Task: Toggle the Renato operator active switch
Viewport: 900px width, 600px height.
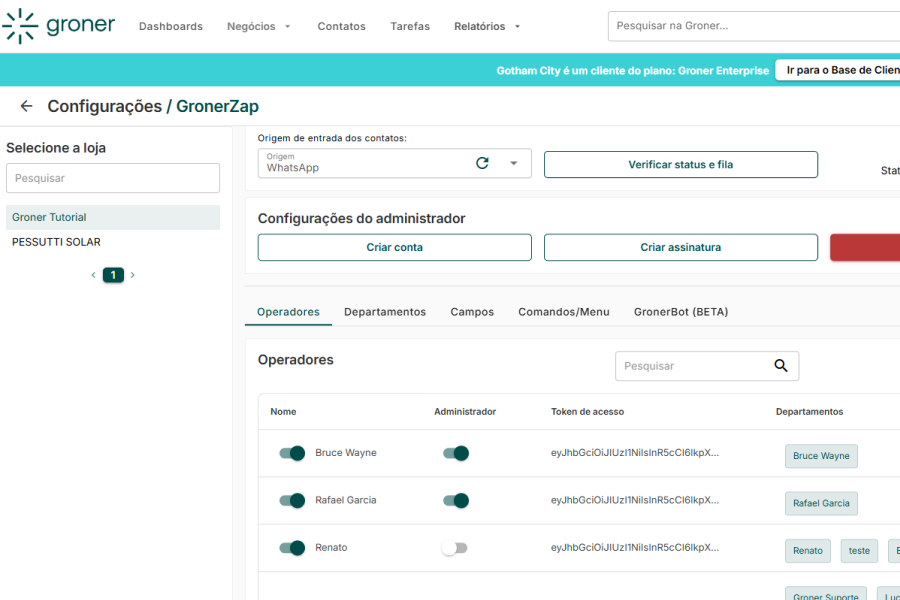Action: click(292, 548)
